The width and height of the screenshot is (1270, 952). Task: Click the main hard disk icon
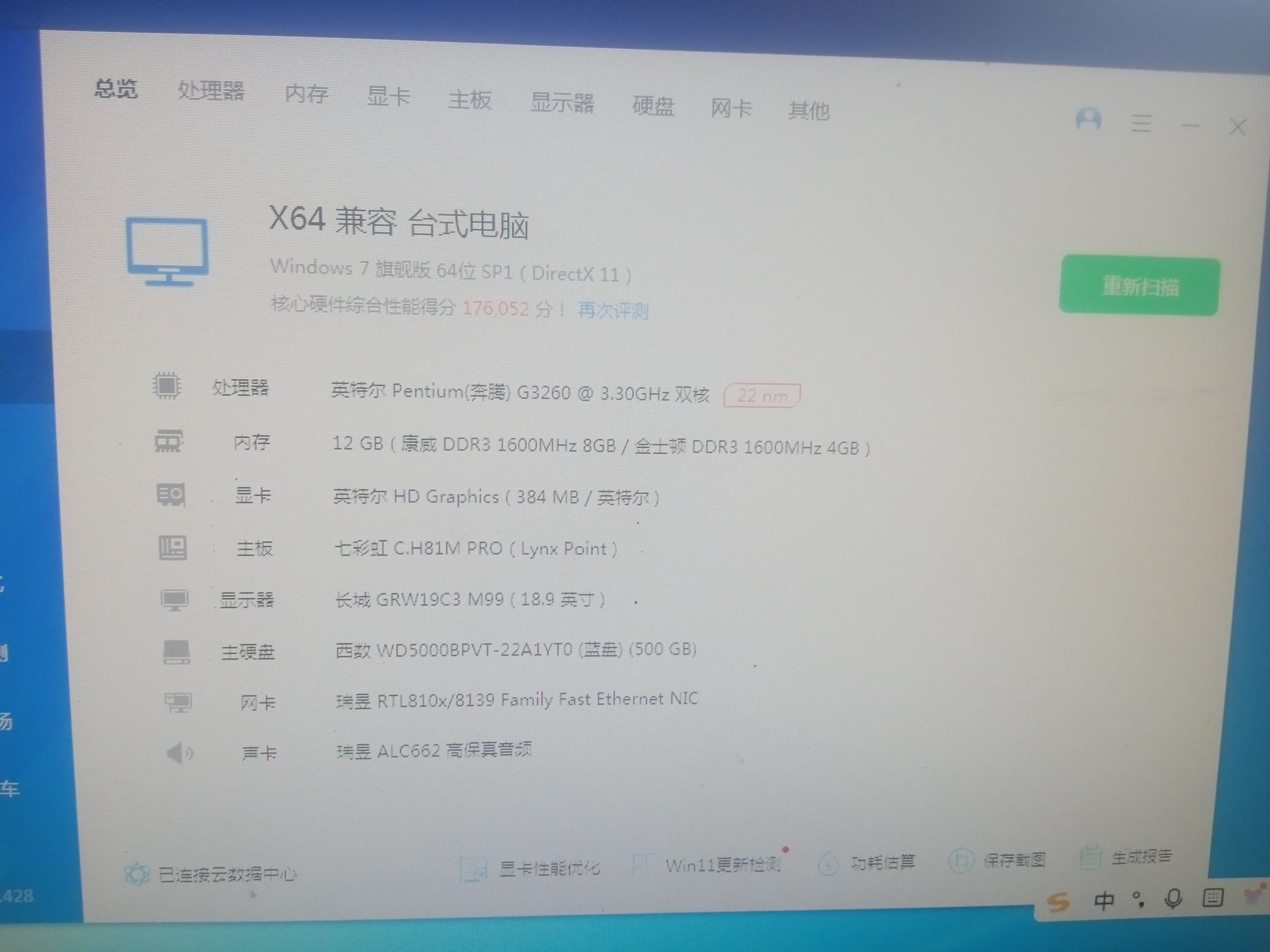(176, 651)
